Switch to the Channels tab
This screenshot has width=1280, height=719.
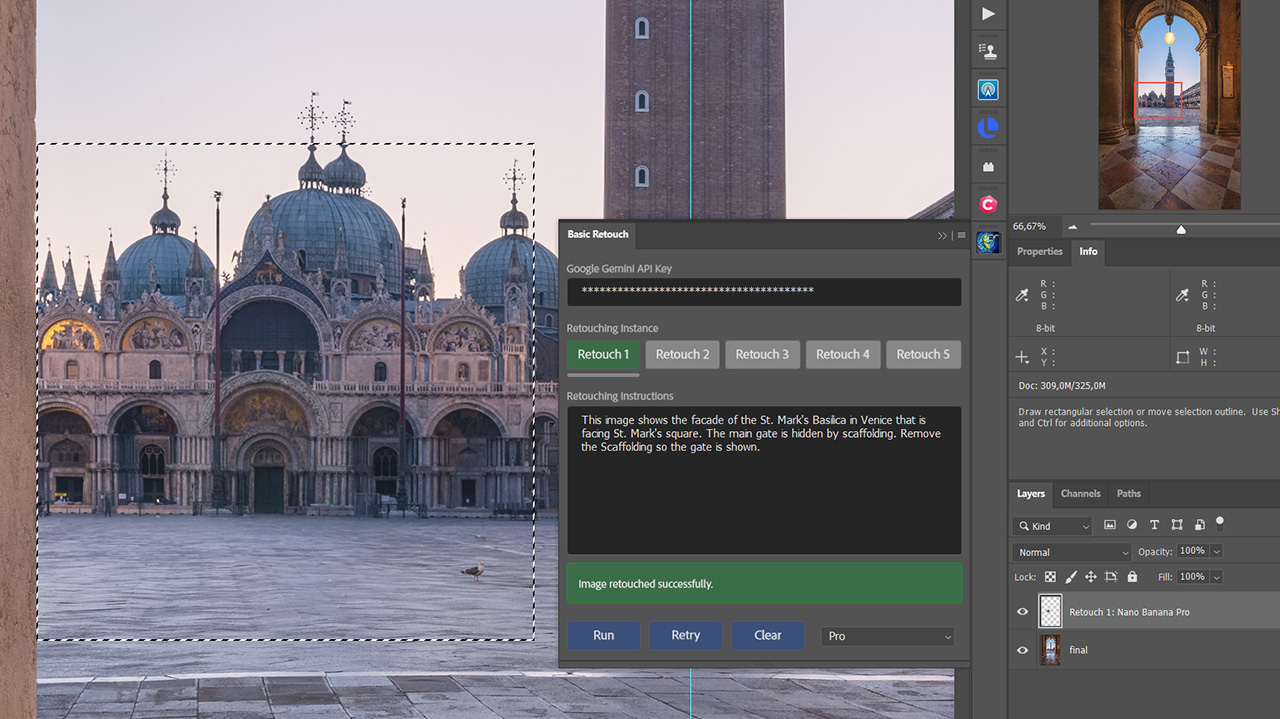(1080, 493)
